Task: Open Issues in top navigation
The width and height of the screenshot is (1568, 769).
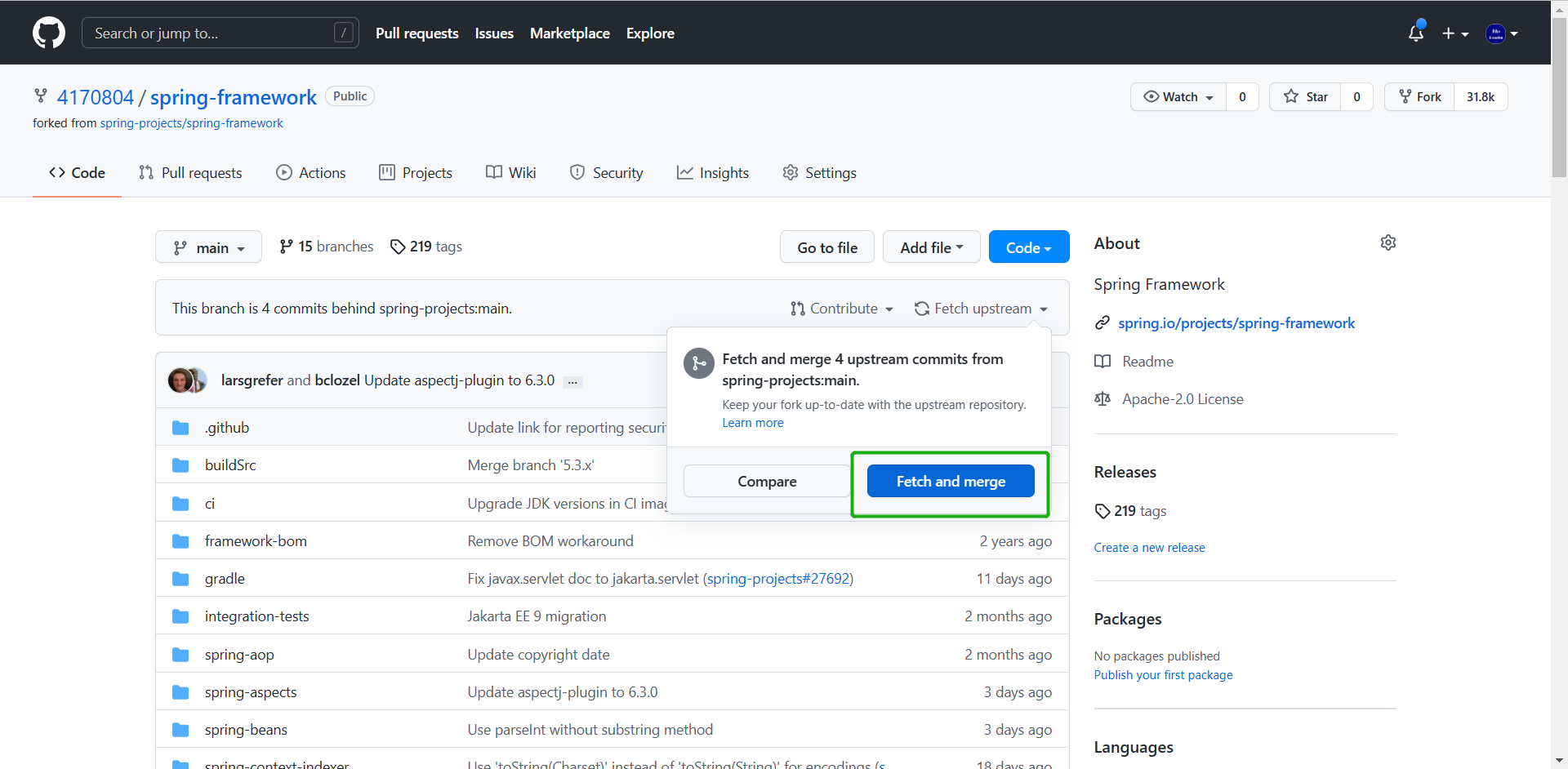Action: point(494,33)
